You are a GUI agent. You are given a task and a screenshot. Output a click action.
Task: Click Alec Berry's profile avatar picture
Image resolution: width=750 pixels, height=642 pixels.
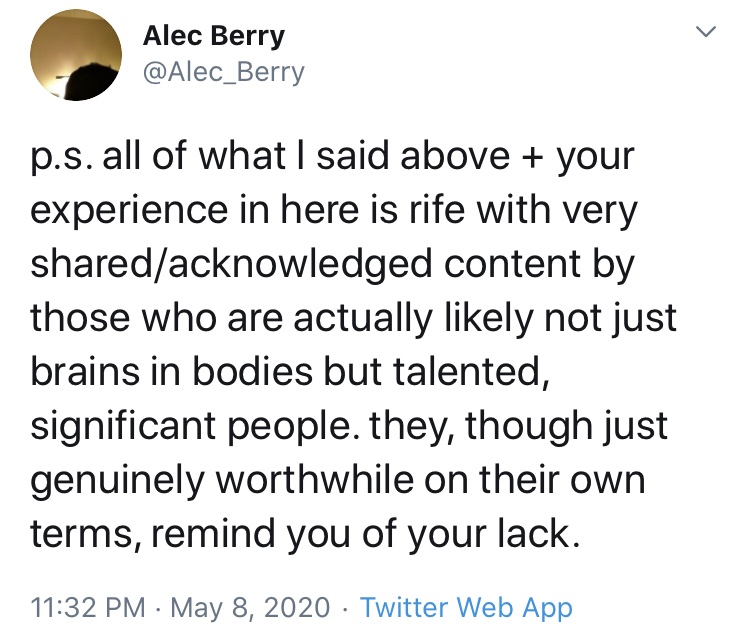click(x=71, y=57)
